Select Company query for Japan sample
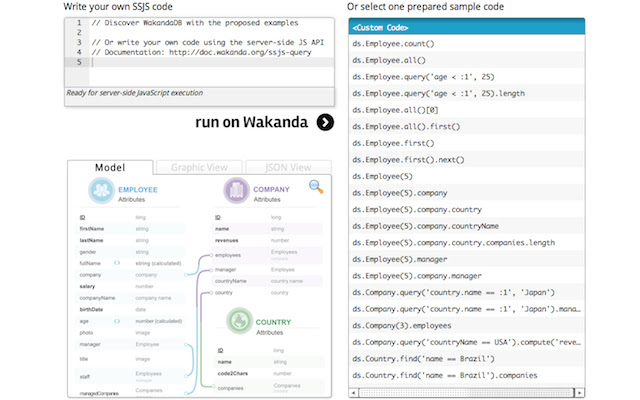 pyautogui.click(x=467, y=293)
